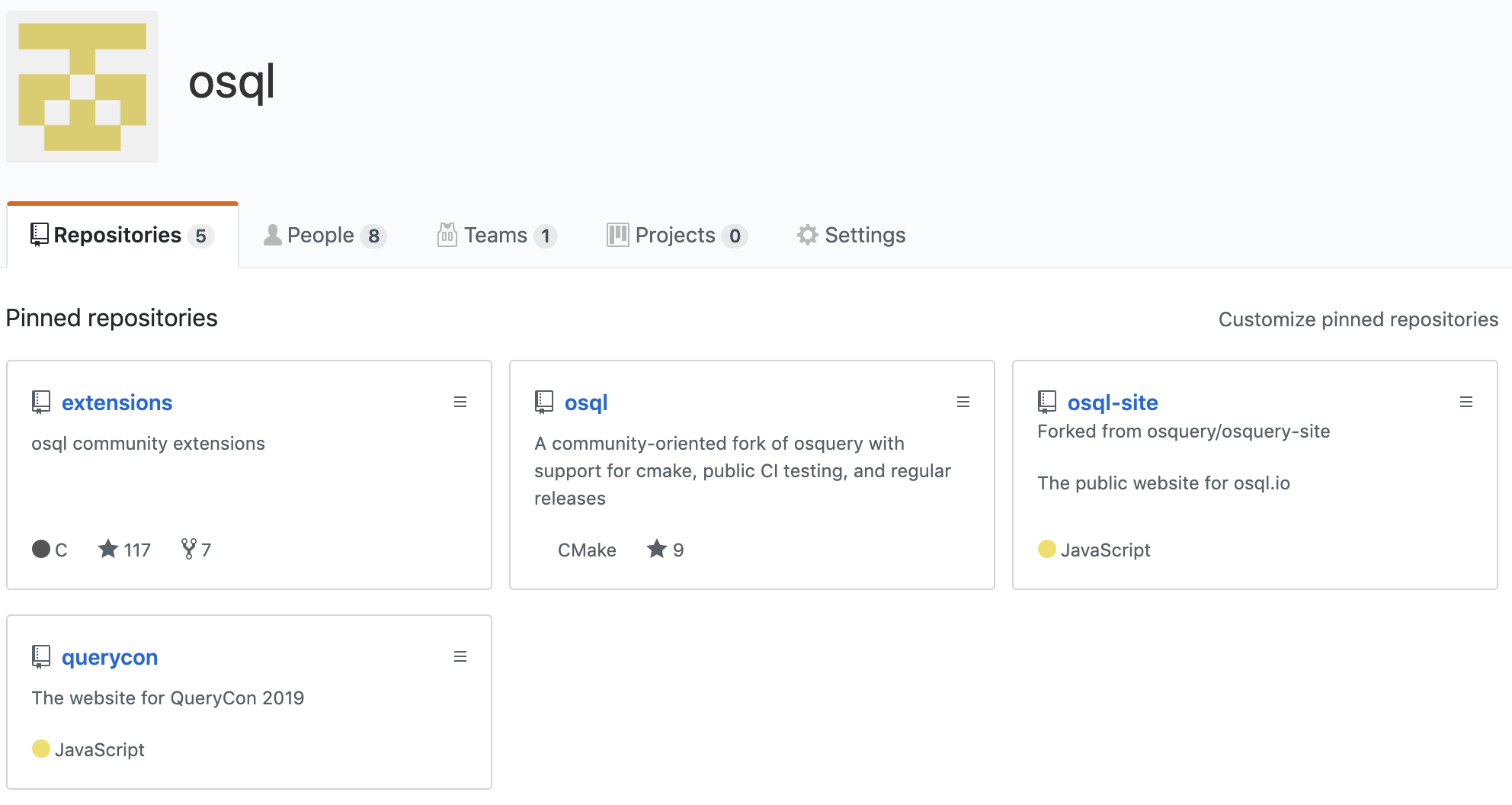Open the Repositories tab

[x=122, y=236]
